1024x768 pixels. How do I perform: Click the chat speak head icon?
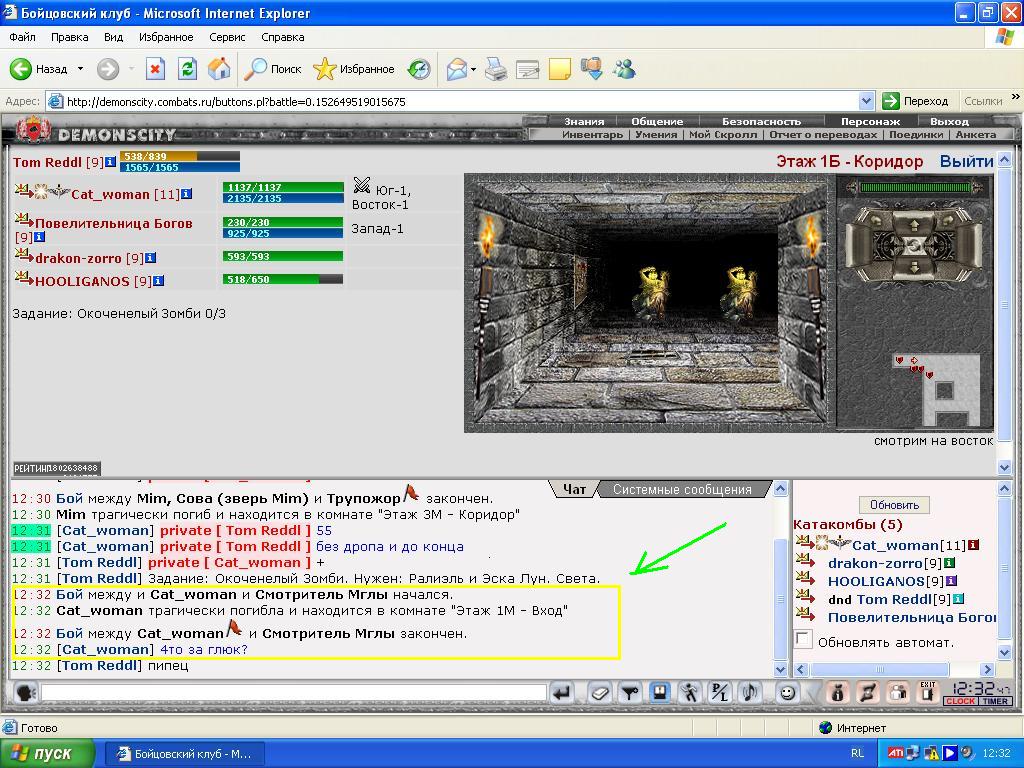coord(25,692)
